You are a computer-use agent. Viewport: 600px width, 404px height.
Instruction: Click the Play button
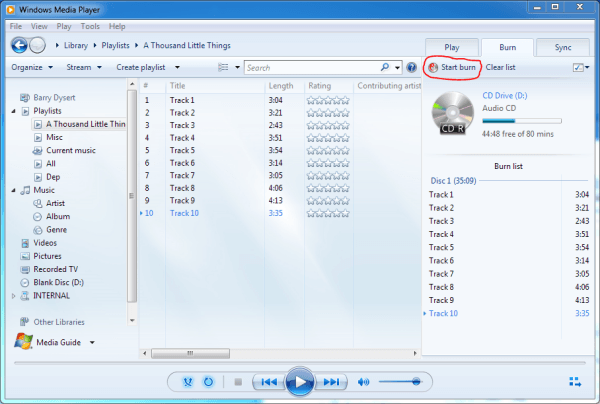pos(300,381)
